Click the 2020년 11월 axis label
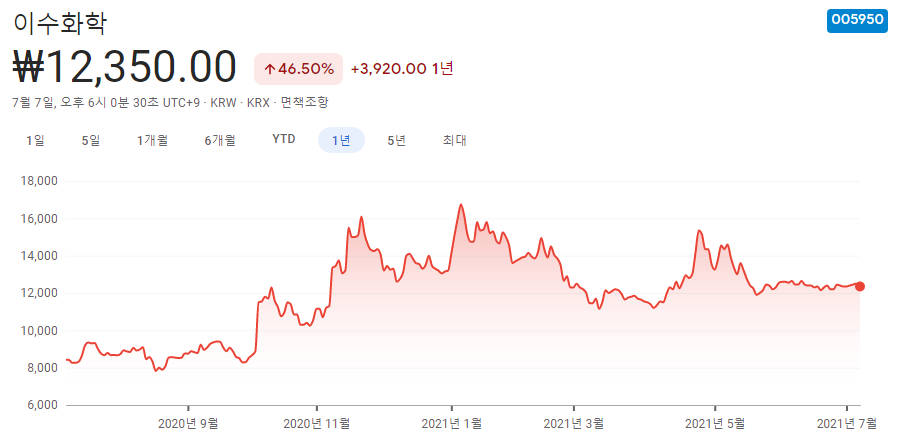The height and width of the screenshot is (444, 897). point(316,424)
